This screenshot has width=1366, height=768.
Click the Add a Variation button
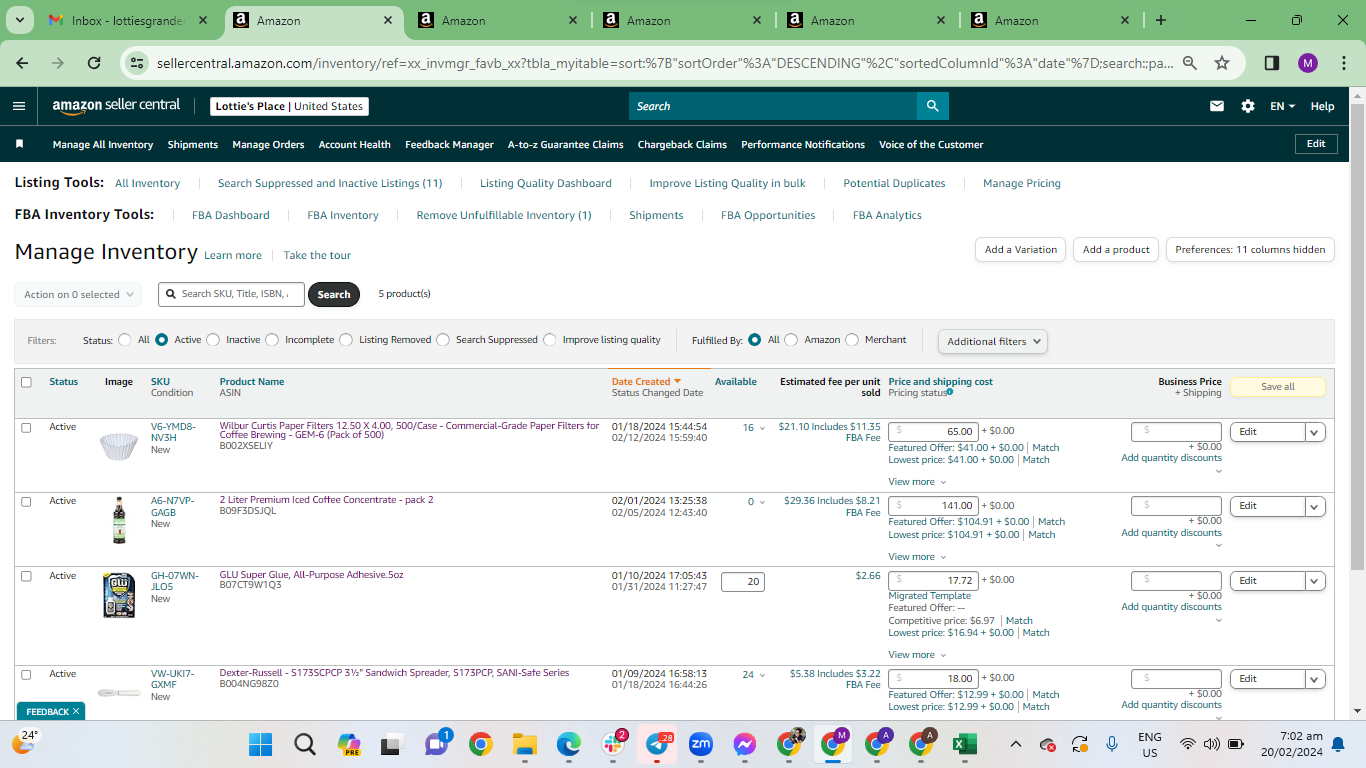(x=1021, y=250)
